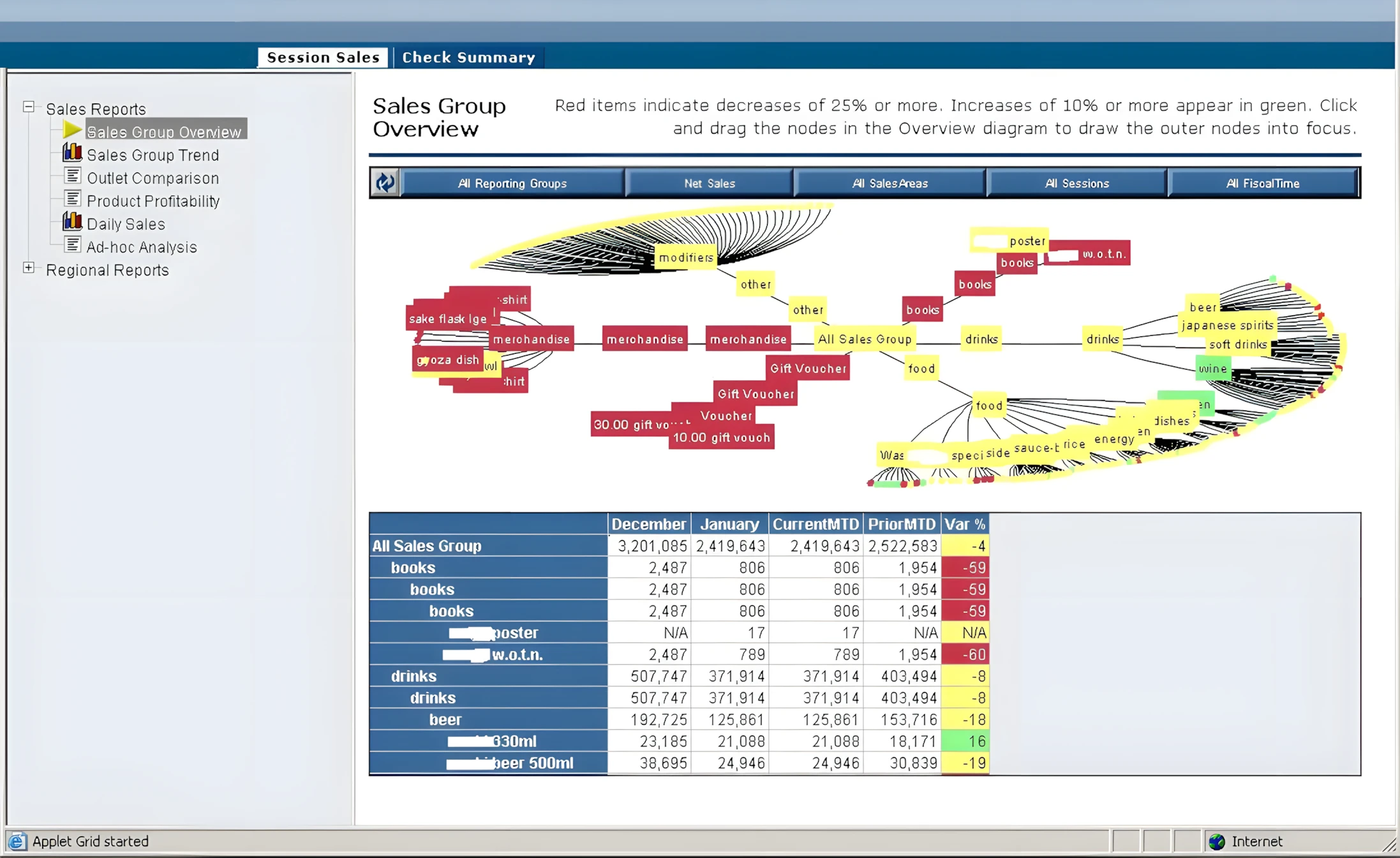Click the refresh arrows icon in filter bar
Screen dimensions: 1400x858
(385, 183)
